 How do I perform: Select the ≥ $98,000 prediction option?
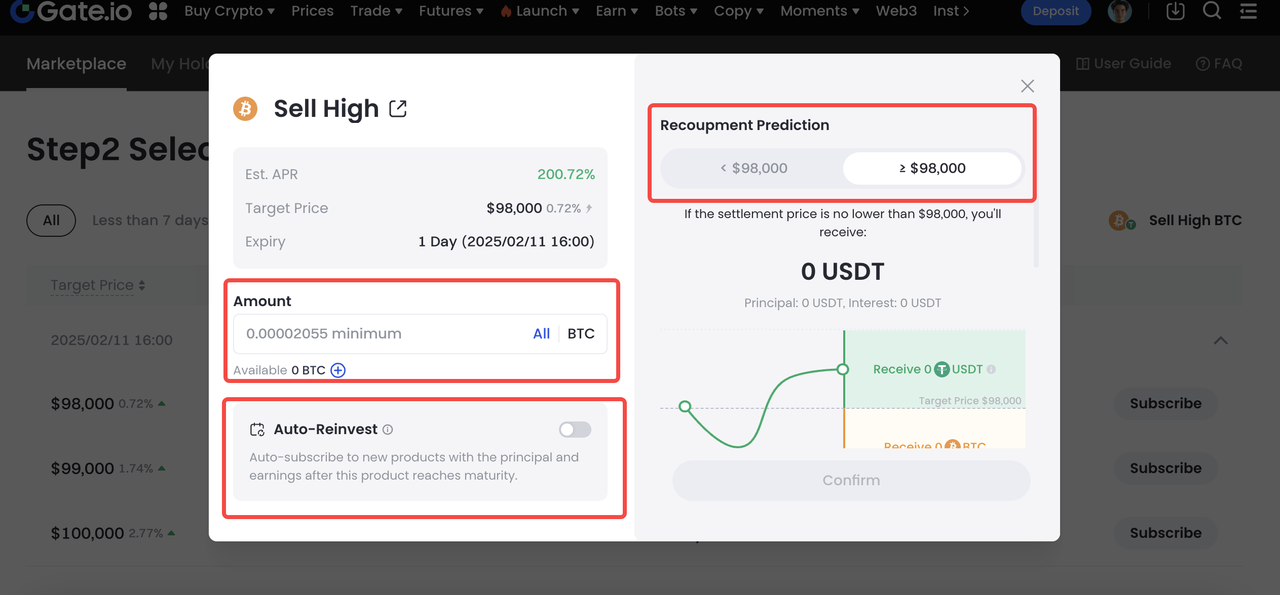click(932, 168)
